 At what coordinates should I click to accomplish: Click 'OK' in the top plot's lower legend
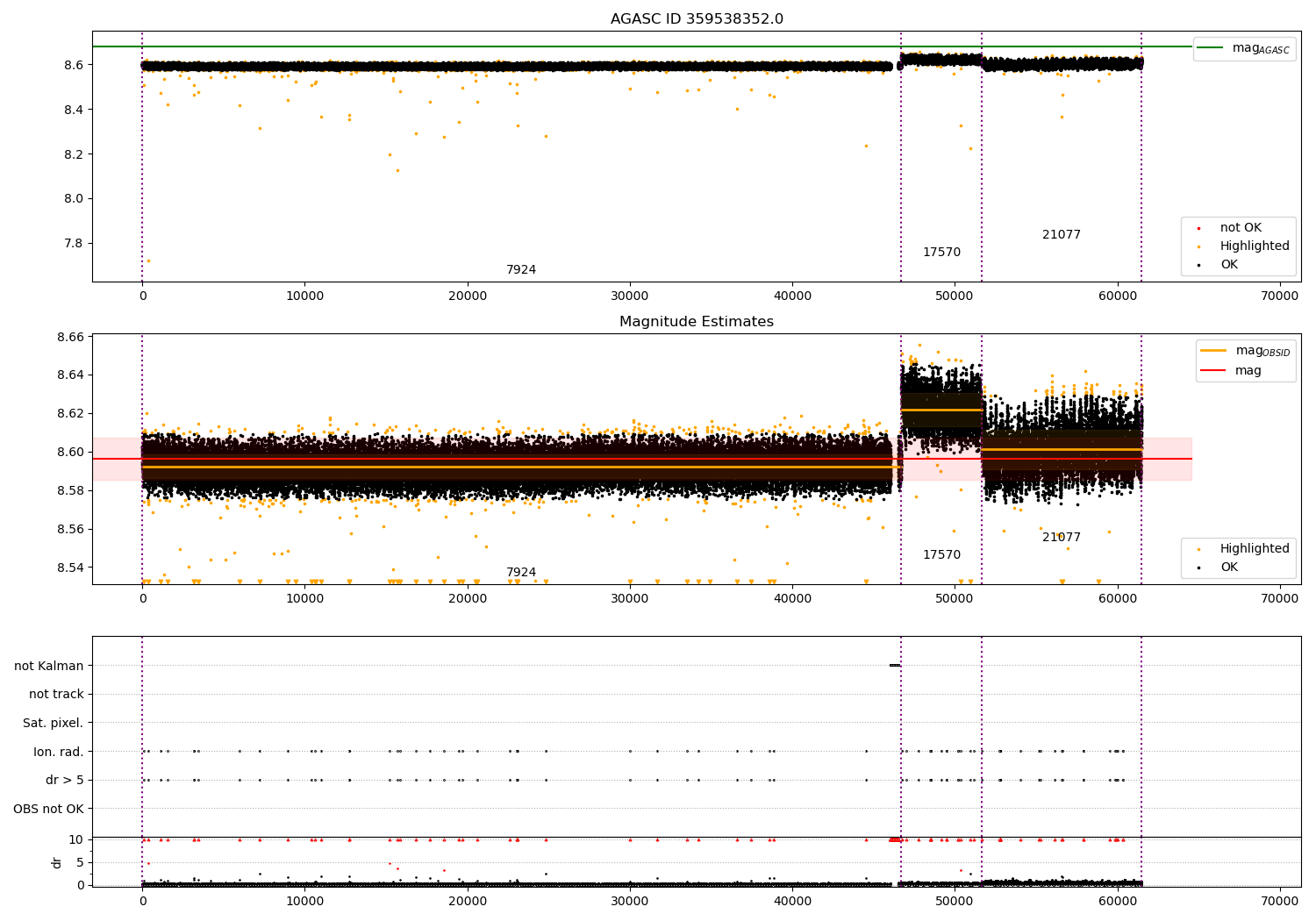(x=1229, y=264)
